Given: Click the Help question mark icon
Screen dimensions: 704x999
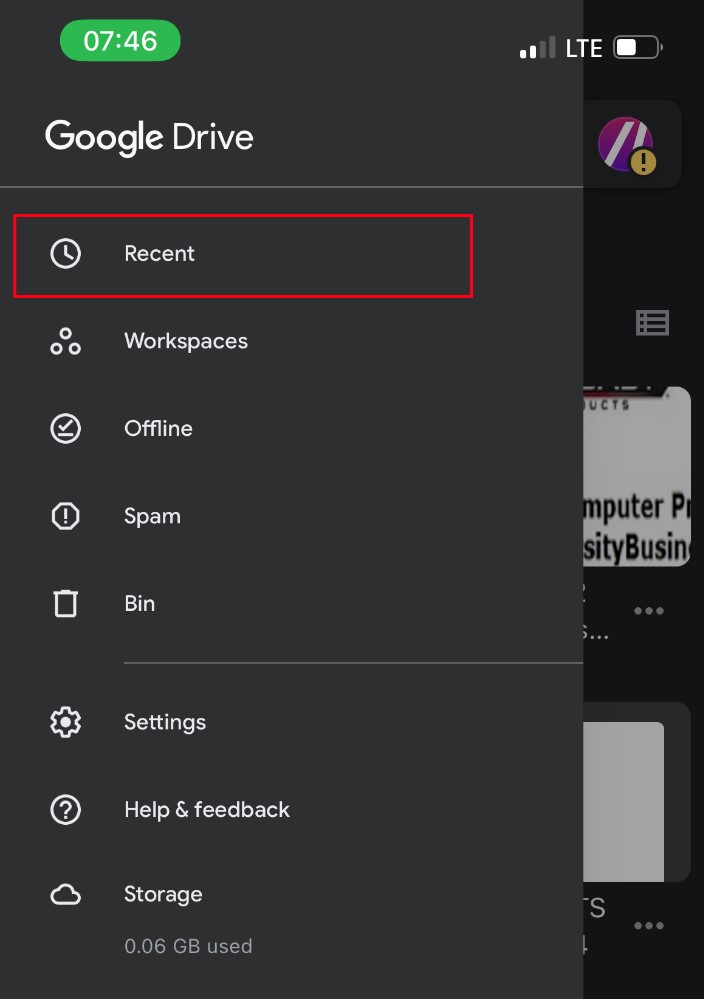Looking at the screenshot, I should click(66, 810).
